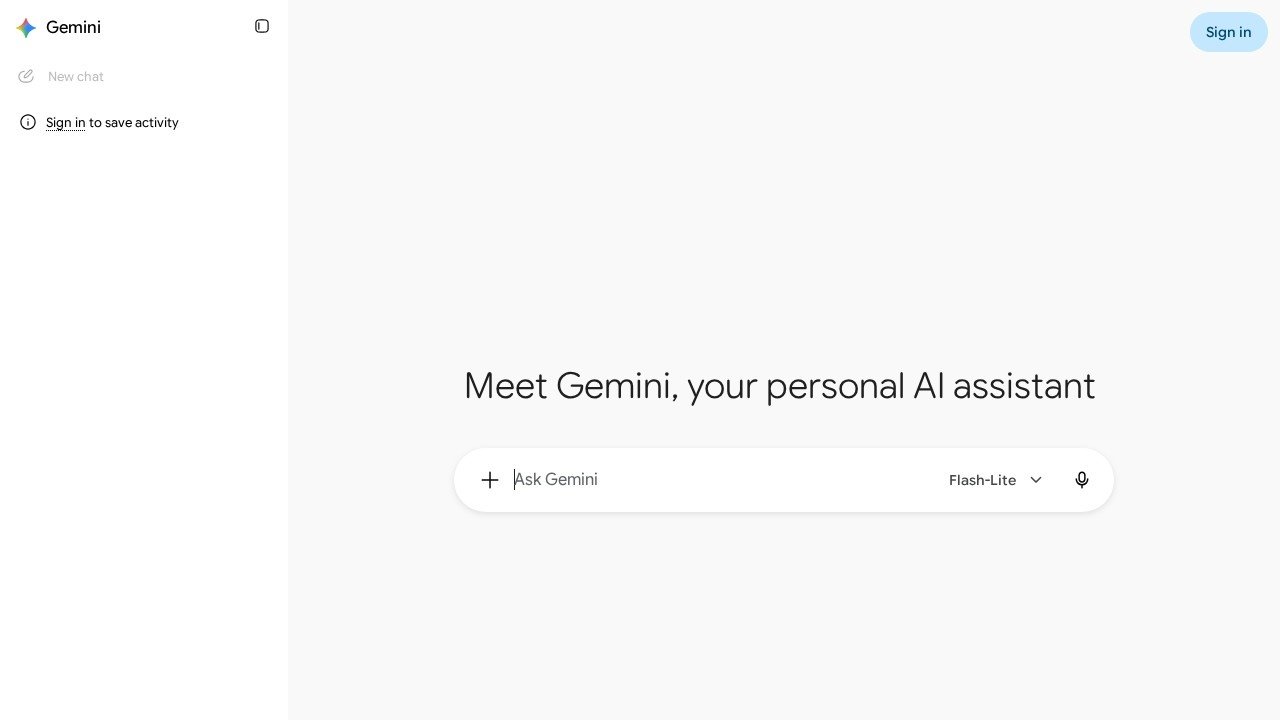The width and height of the screenshot is (1280, 720).
Task: Click the info circle icon in sidebar
Action: click(28, 122)
